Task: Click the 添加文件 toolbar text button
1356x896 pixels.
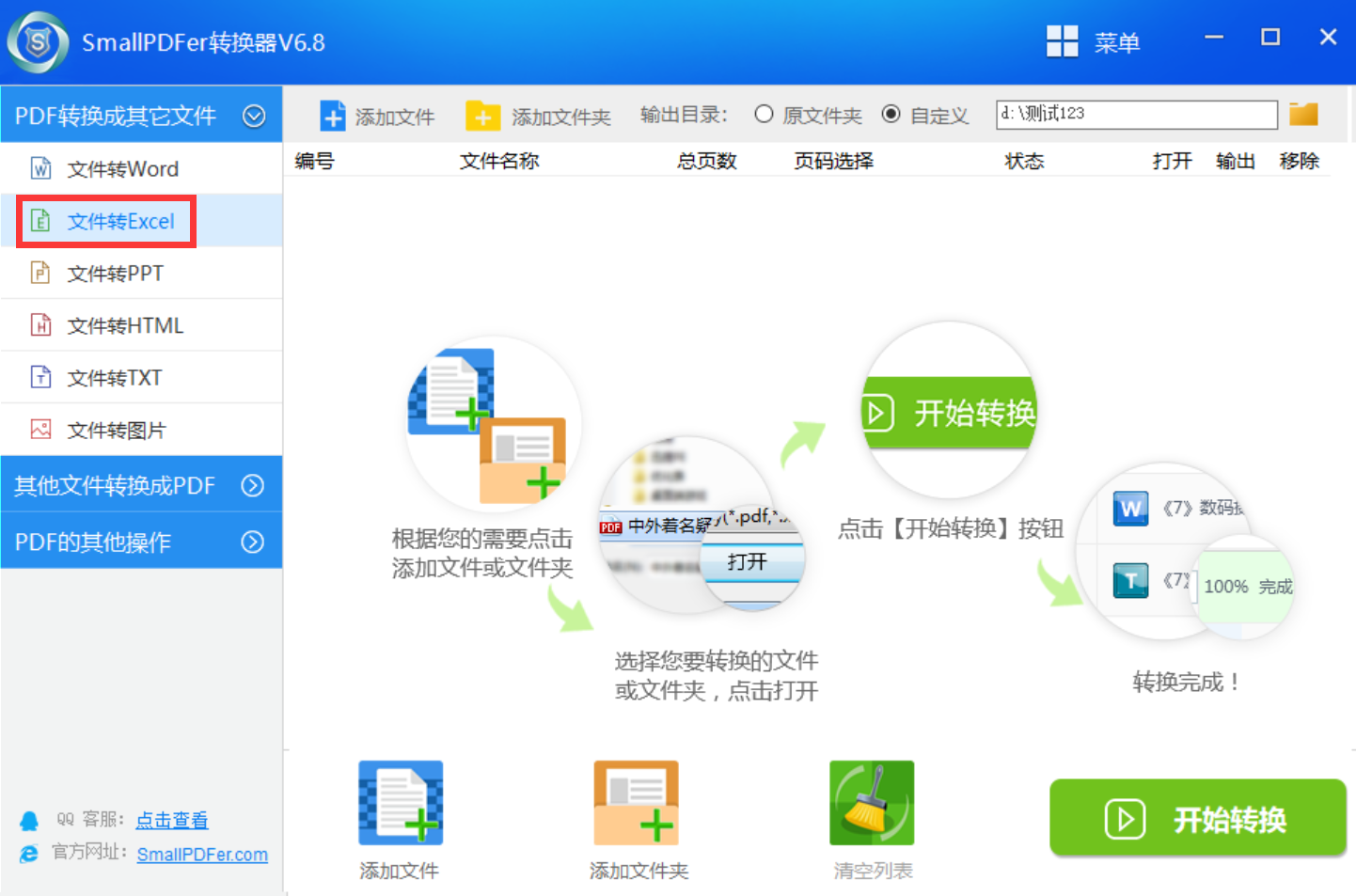Action: click(x=395, y=117)
